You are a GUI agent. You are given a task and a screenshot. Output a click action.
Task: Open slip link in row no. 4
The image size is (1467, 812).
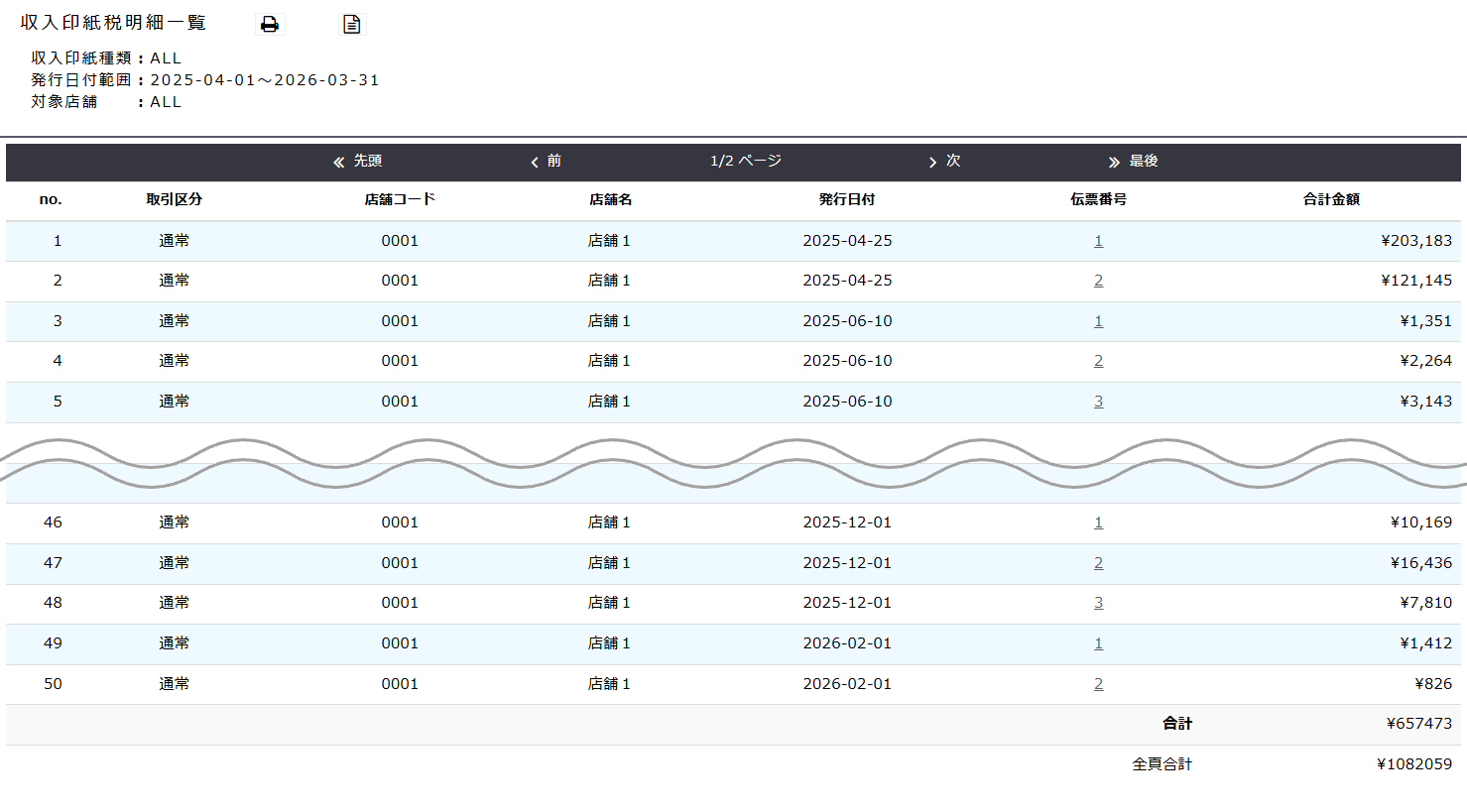point(1098,361)
